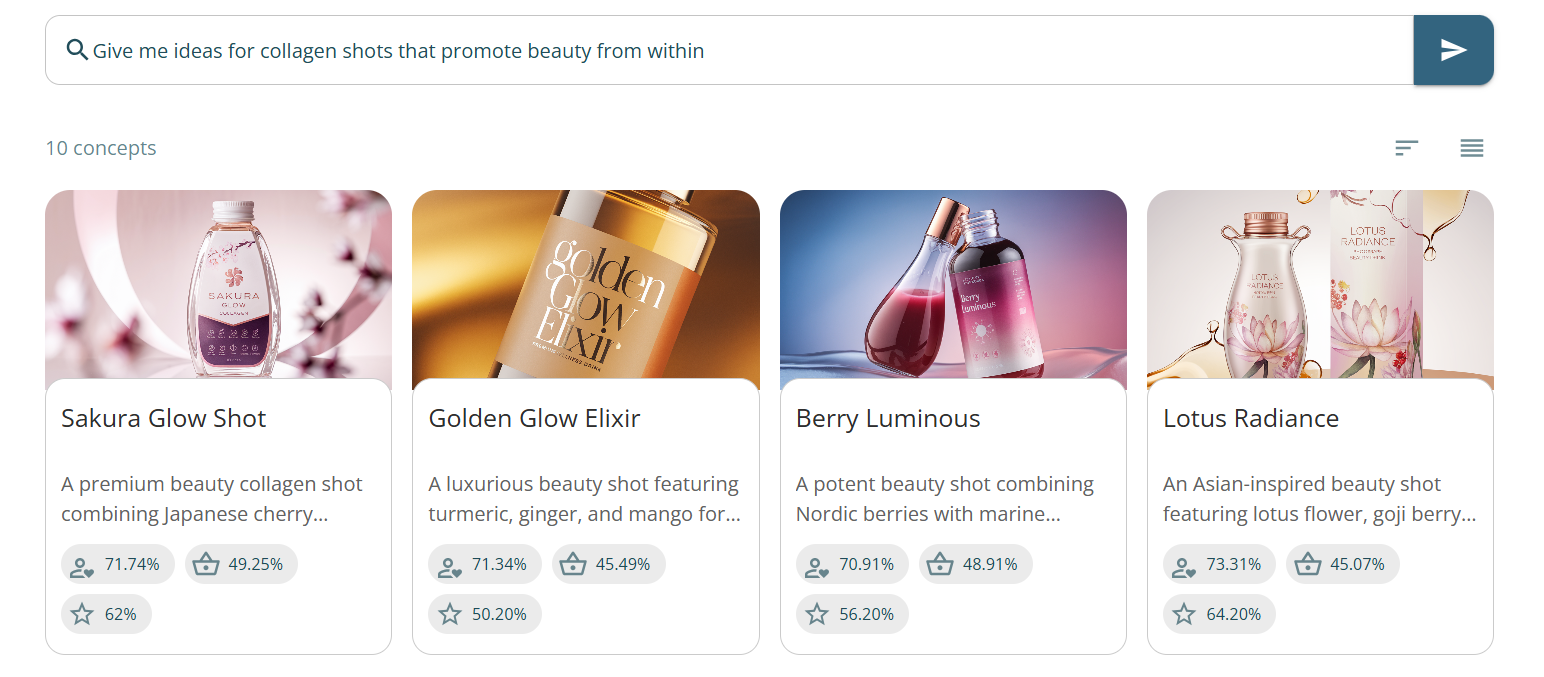Open the sort options icon

(x=1407, y=148)
